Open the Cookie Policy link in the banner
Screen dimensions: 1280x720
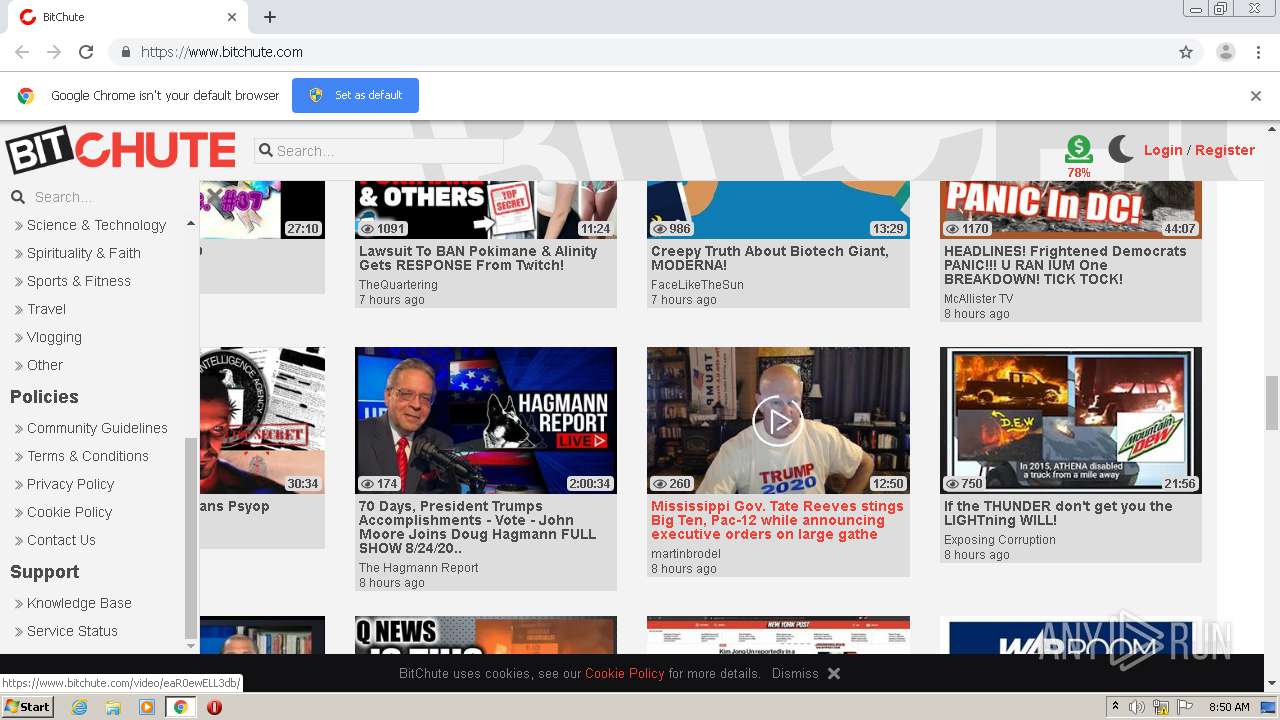624,673
